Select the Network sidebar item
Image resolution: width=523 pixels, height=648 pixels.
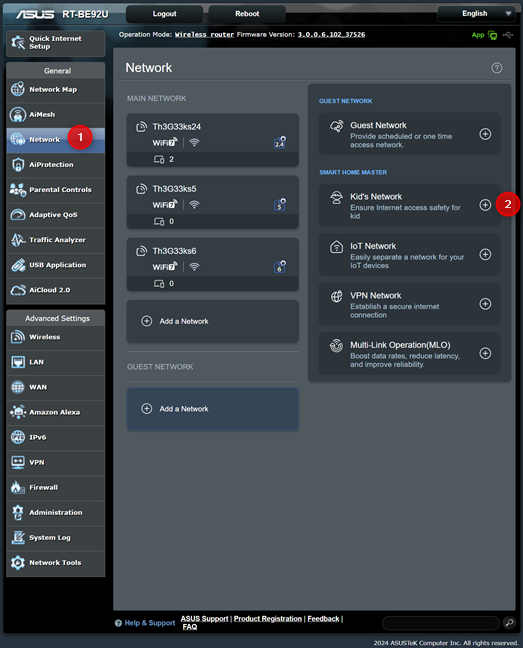pyautogui.click(x=56, y=140)
